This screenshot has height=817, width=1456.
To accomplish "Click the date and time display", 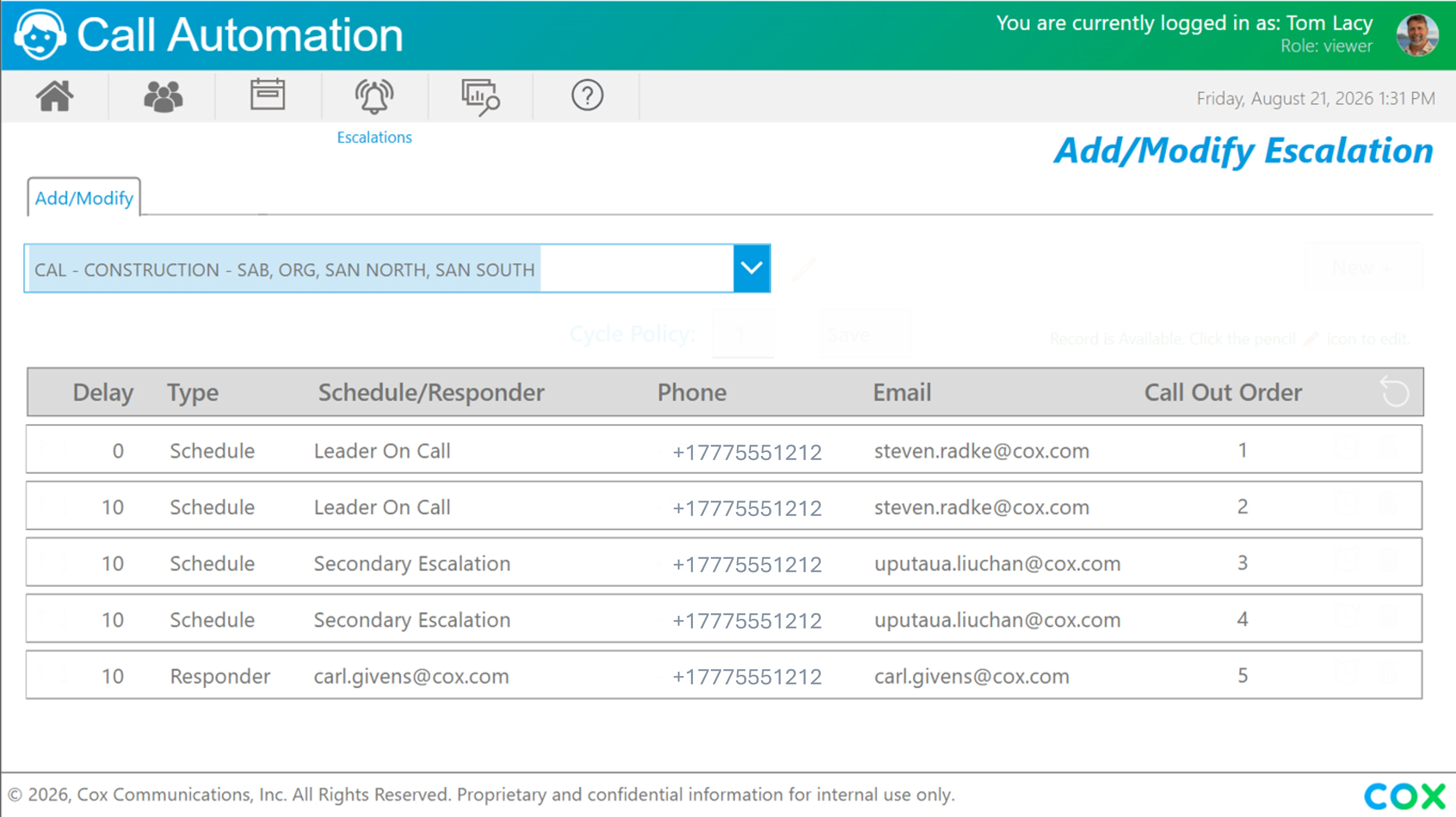I will pyautogui.click(x=1316, y=98).
